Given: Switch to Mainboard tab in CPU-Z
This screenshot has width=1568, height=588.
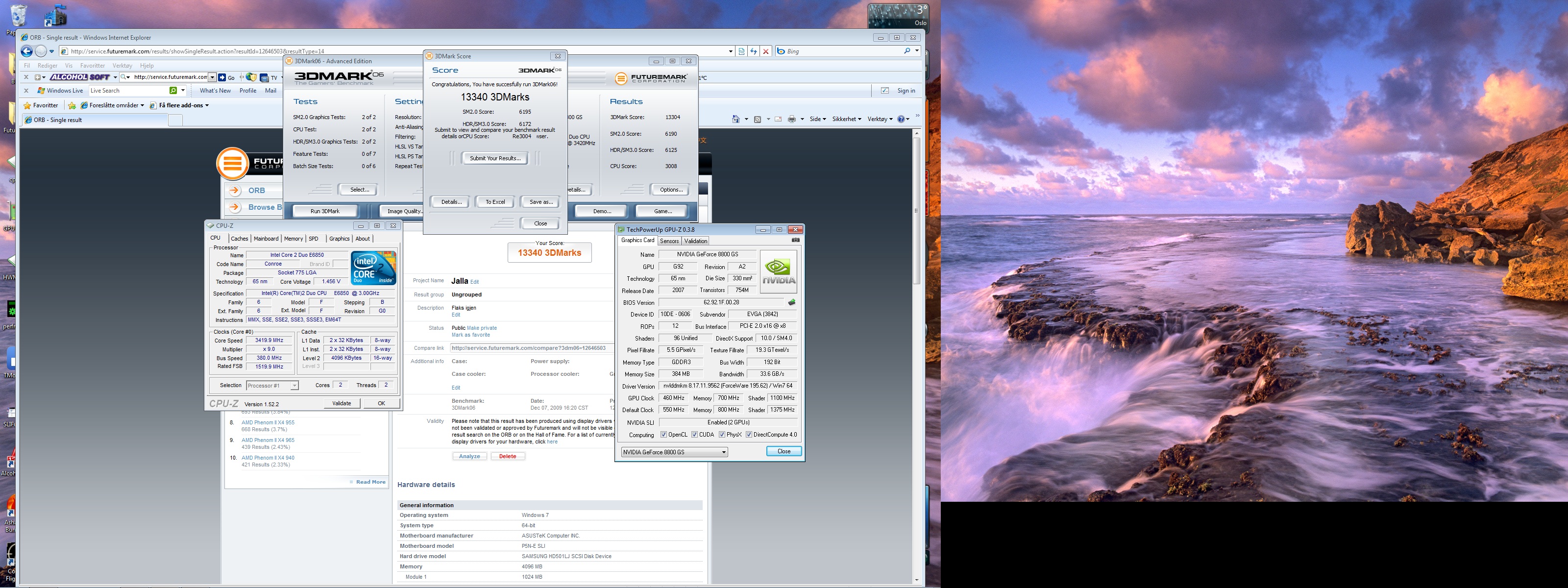Looking at the screenshot, I should pyautogui.click(x=266, y=239).
